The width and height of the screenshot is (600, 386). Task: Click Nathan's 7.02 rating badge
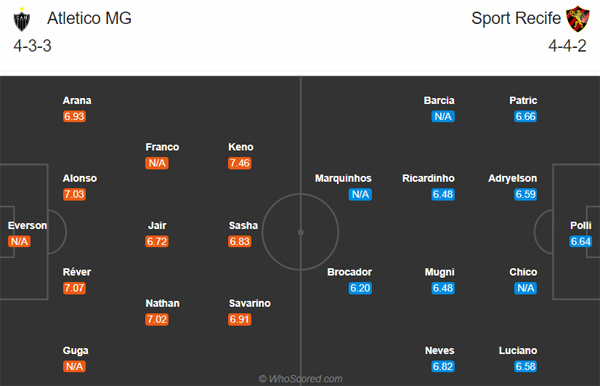[x=157, y=319]
